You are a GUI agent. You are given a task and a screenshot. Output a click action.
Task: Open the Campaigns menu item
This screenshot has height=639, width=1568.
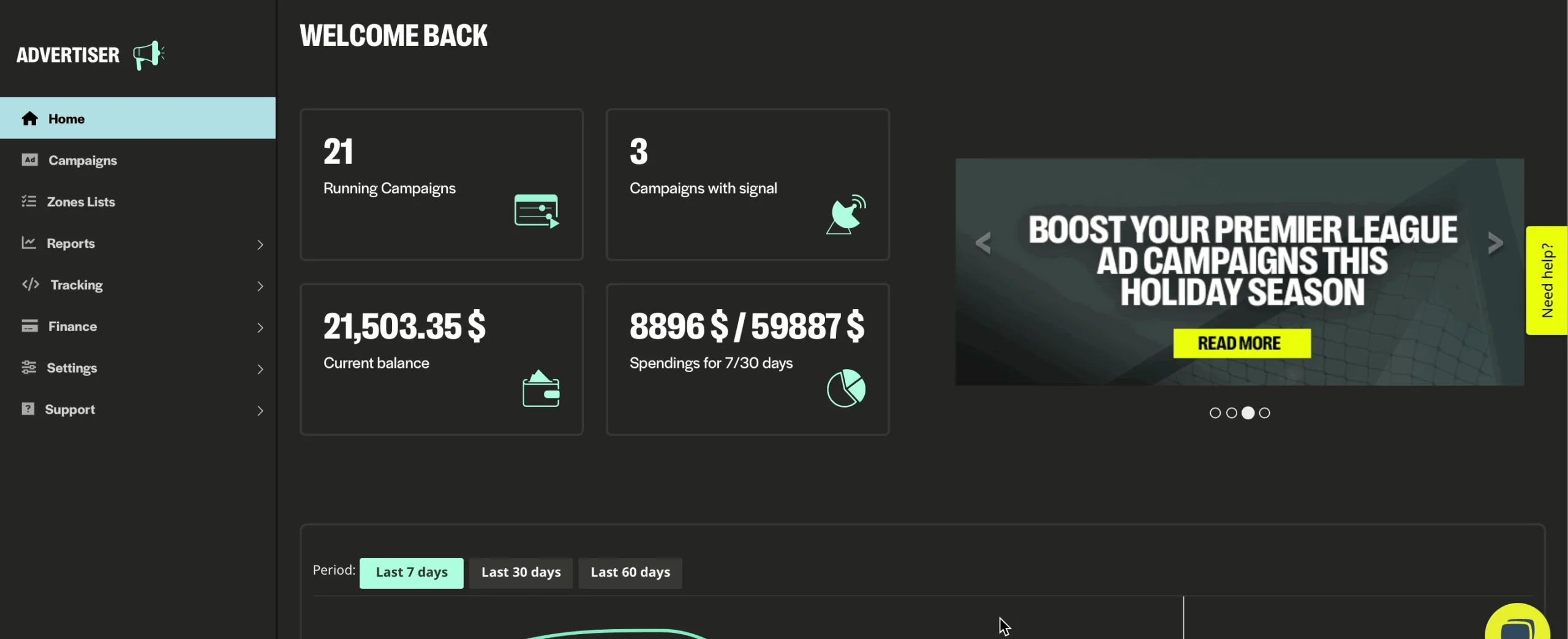click(x=138, y=160)
